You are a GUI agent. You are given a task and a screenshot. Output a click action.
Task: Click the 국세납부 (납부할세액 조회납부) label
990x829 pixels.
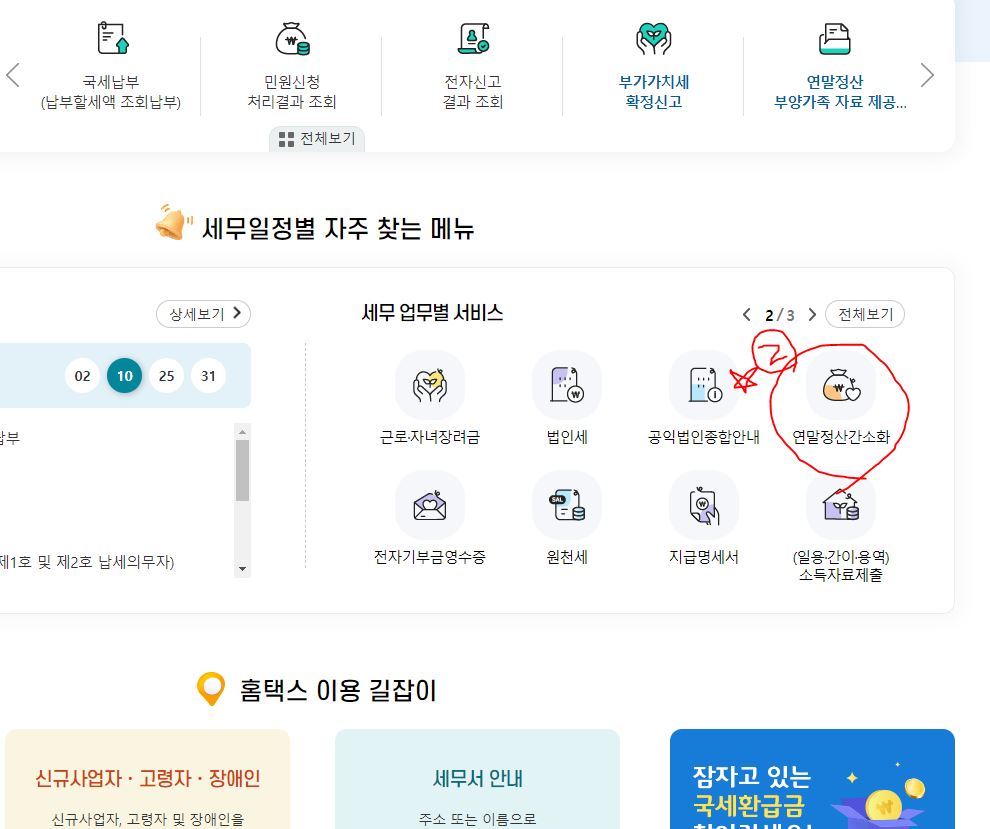tap(111, 92)
